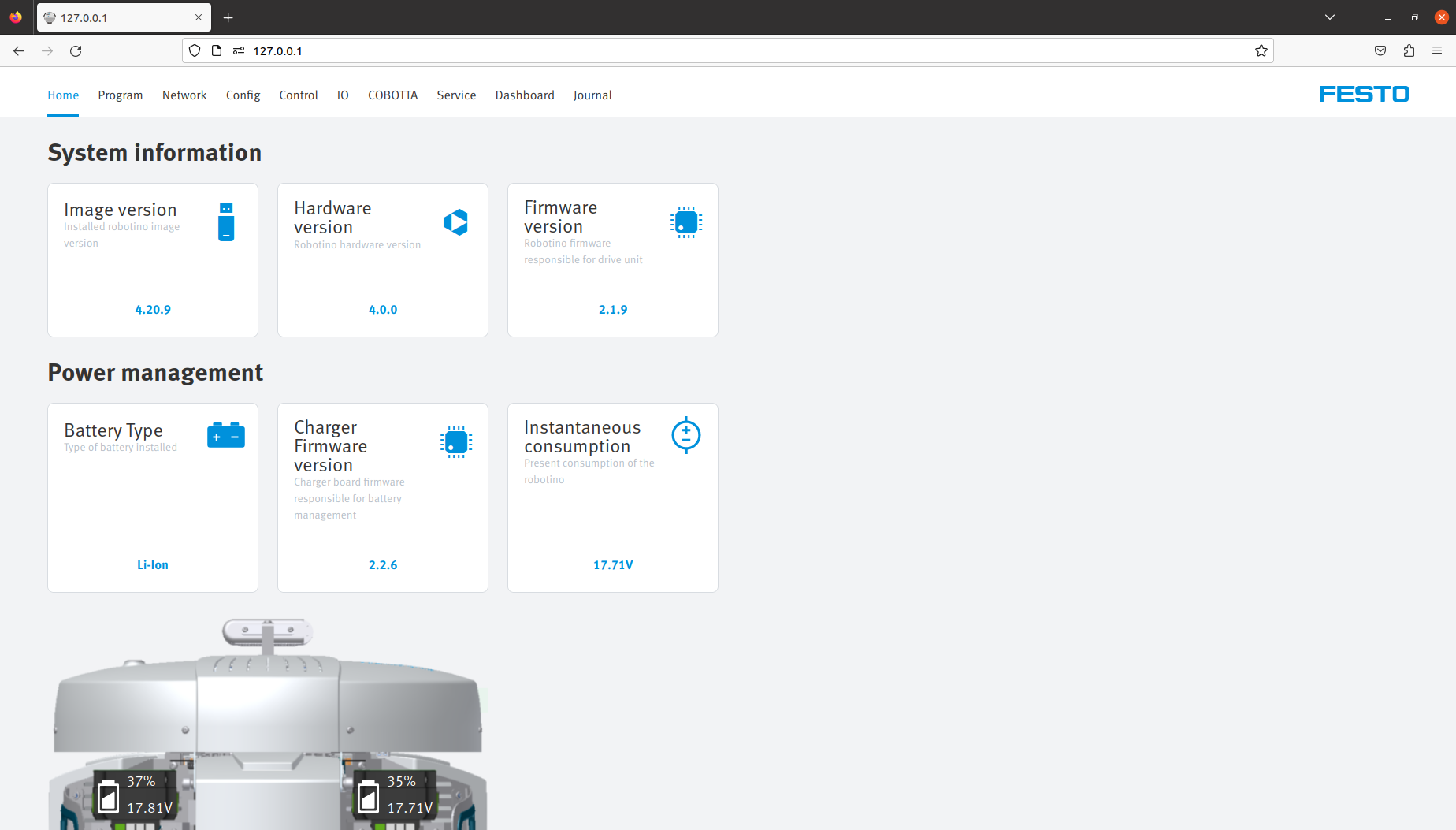This screenshot has width=1456, height=830.
Task: Click the left battery showing 37% indicator
Action: (x=135, y=795)
